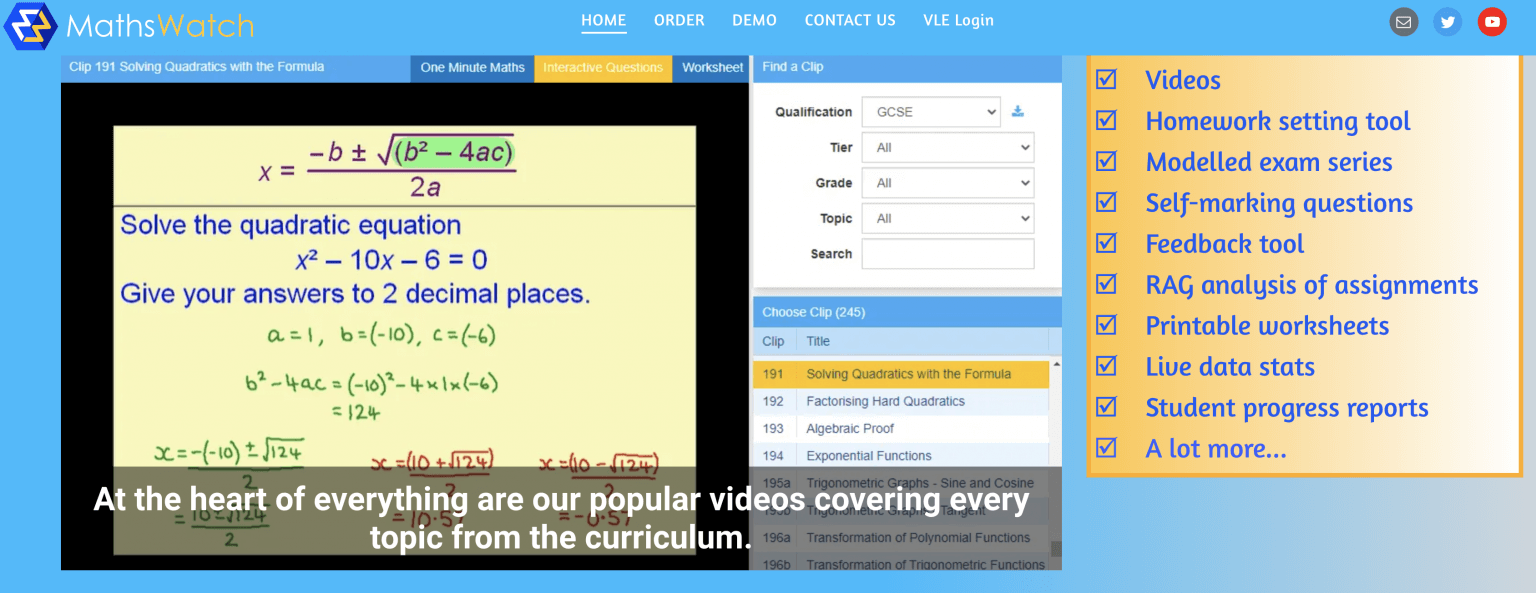
Task: Switch to the One Minute Maths tab
Action: pyautogui.click(x=472, y=67)
